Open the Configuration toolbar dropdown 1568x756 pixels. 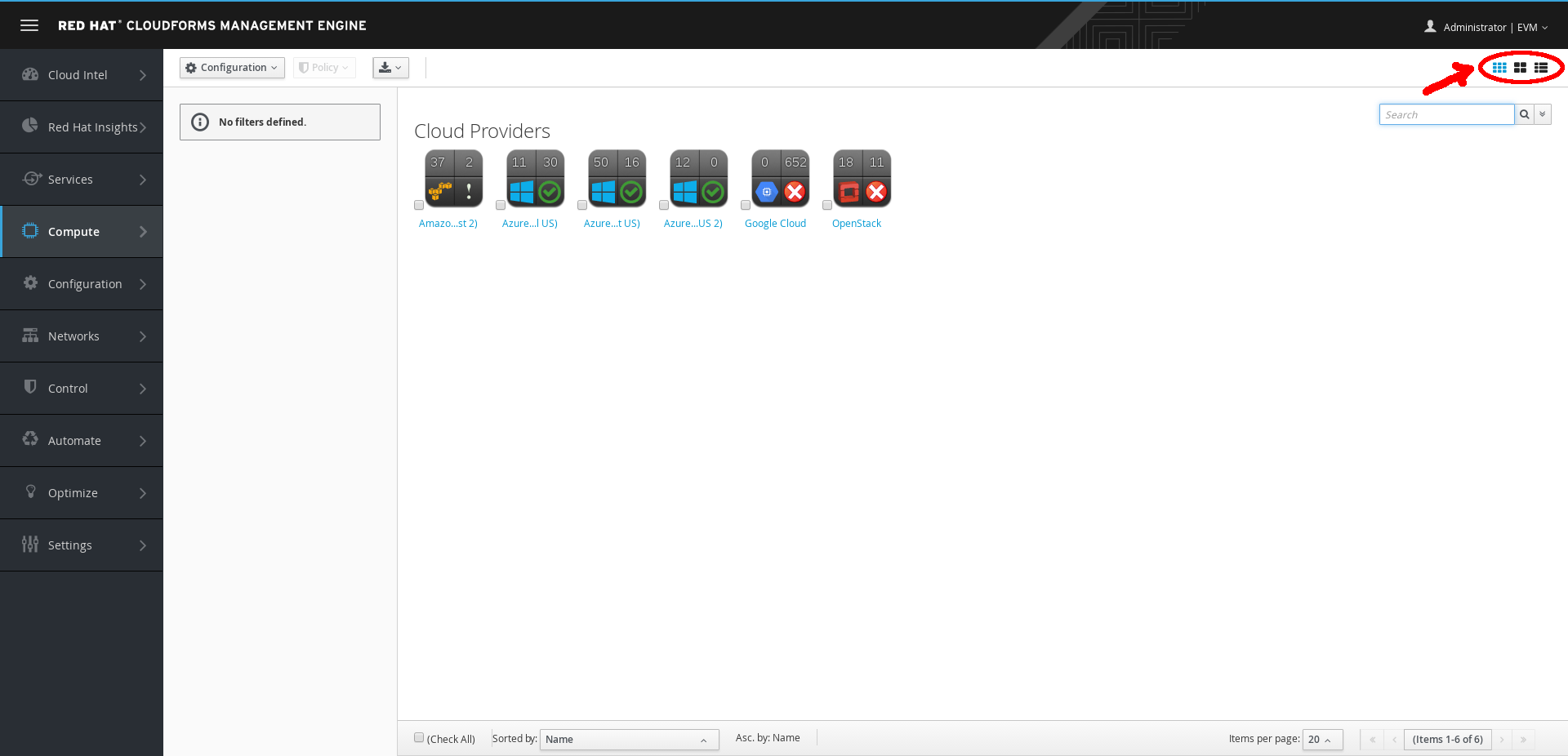232,68
